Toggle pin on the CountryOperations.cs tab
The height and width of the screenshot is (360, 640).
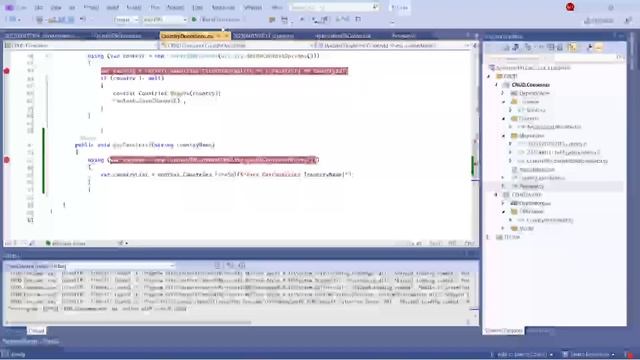pos(219,36)
